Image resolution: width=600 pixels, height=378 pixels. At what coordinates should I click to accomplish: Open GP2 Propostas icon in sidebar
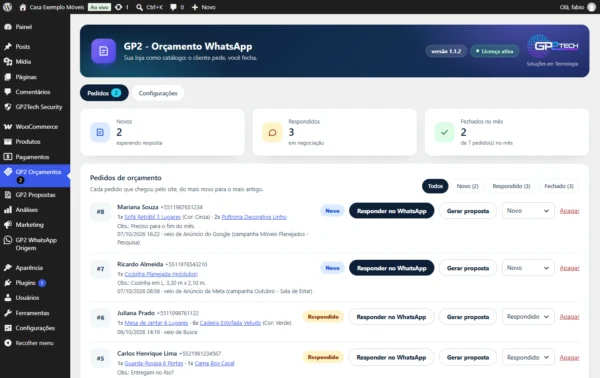pos(8,195)
